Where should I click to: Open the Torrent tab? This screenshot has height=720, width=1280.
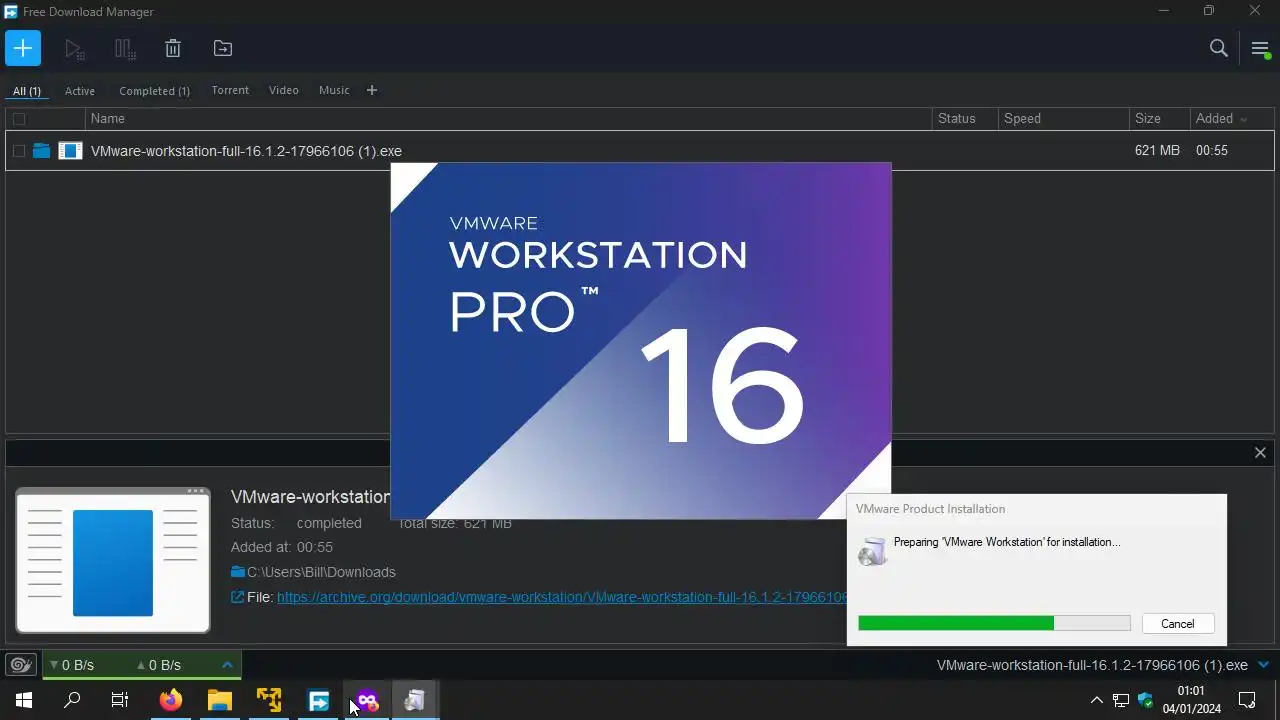pyautogui.click(x=230, y=90)
